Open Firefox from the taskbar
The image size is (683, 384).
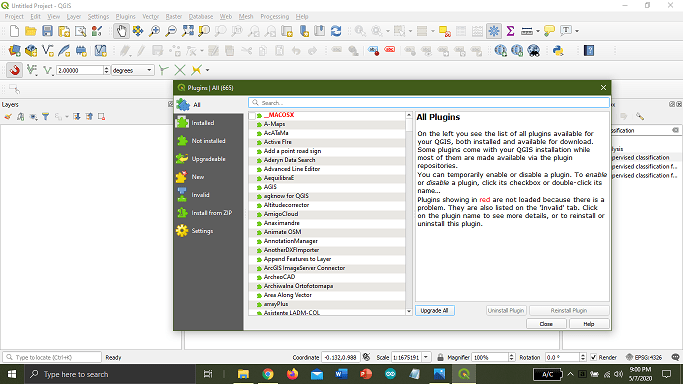click(x=292, y=374)
